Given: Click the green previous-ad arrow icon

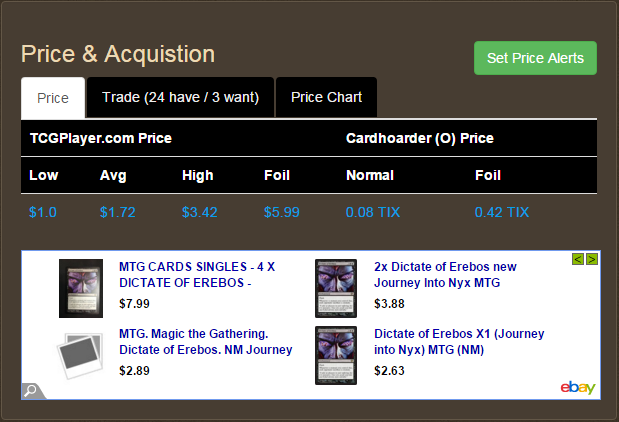Looking at the screenshot, I should tap(578, 259).
